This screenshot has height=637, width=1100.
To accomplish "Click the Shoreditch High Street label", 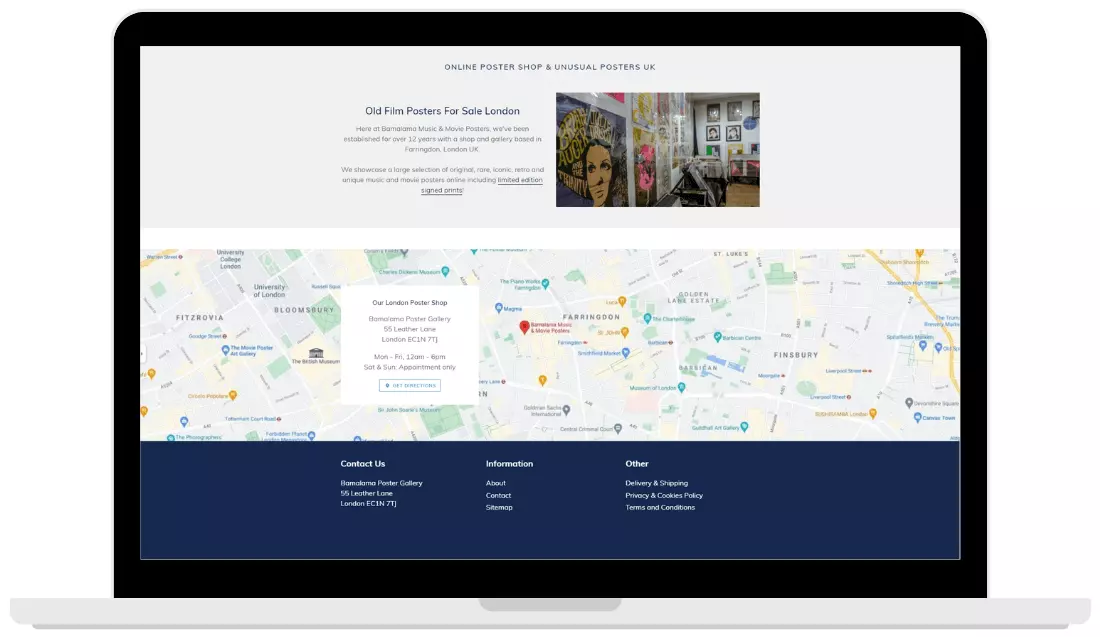I will (x=912, y=283).
